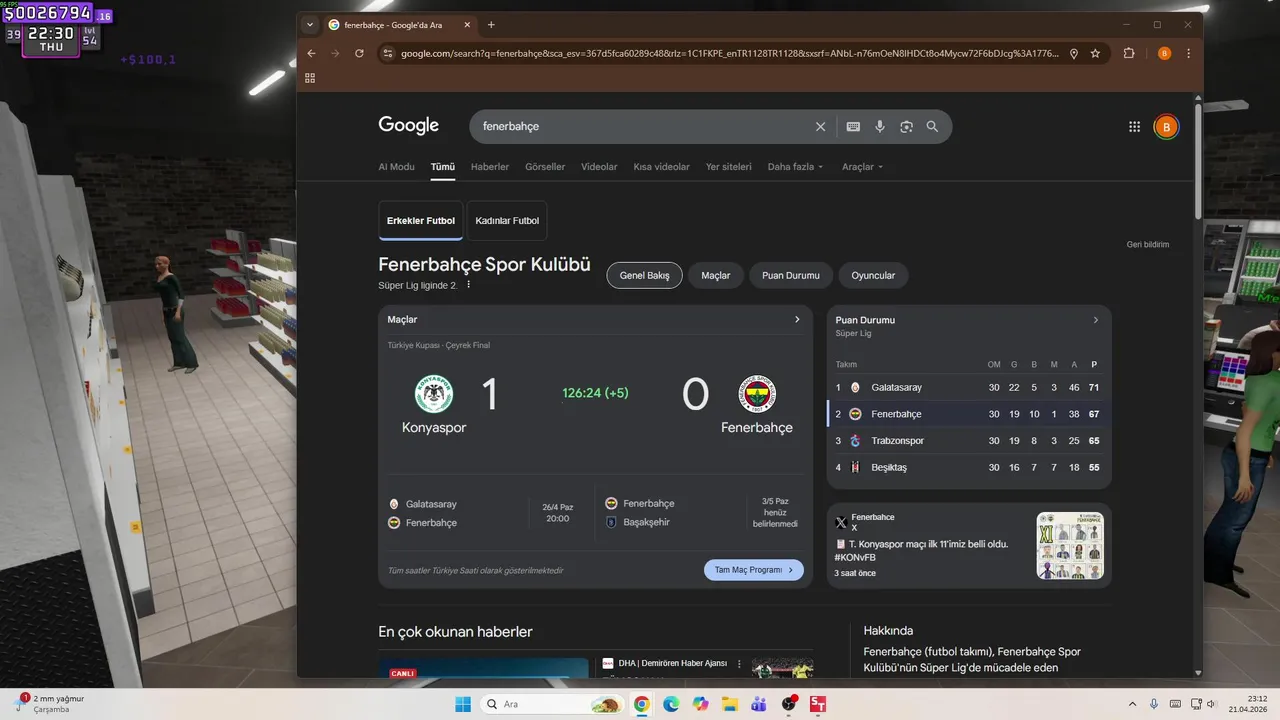Show hidden system tray icons
Screen dimensions: 1280x720
pos(1132,704)
